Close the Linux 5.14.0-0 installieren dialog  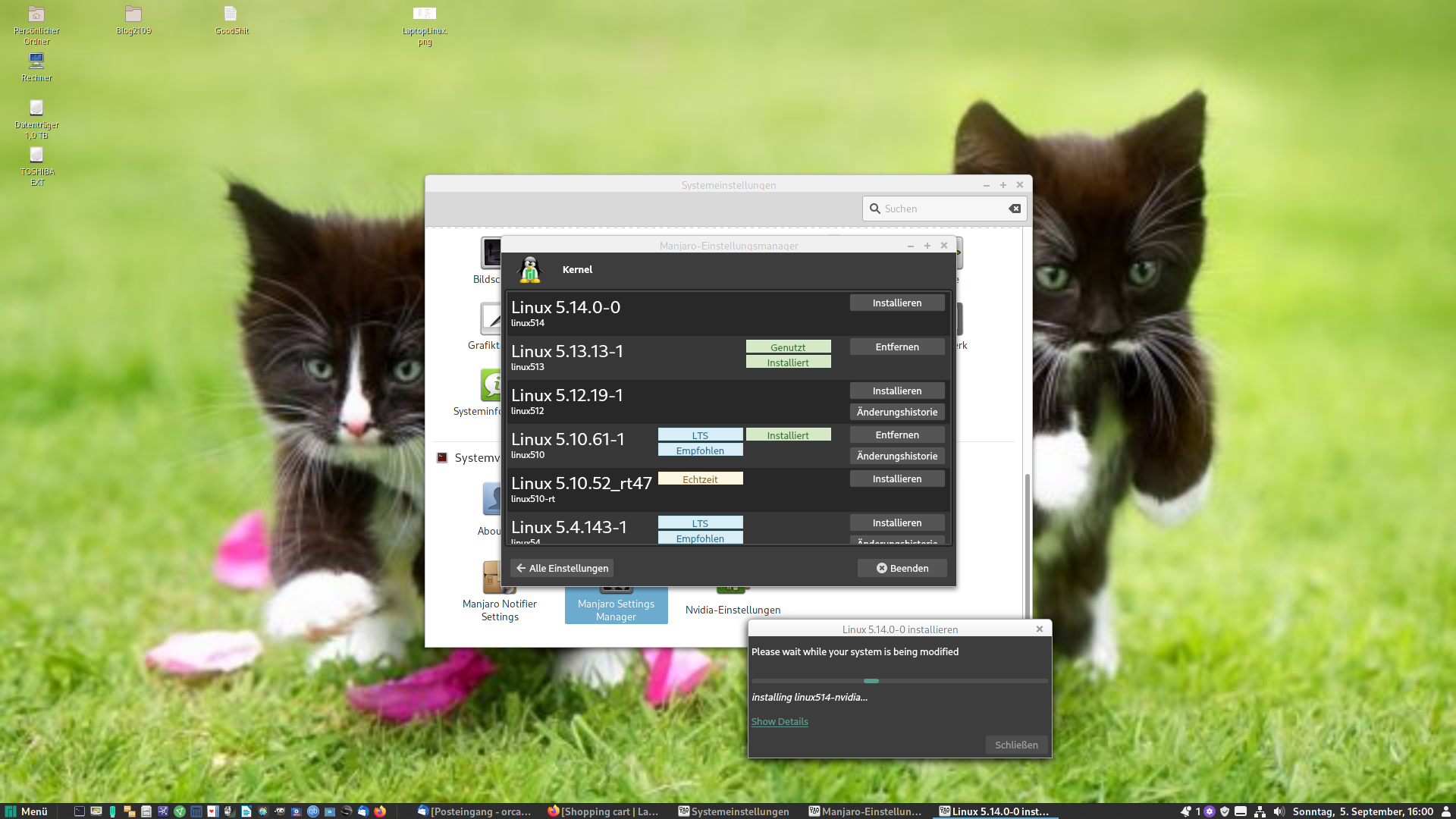tap(1040, 629)
